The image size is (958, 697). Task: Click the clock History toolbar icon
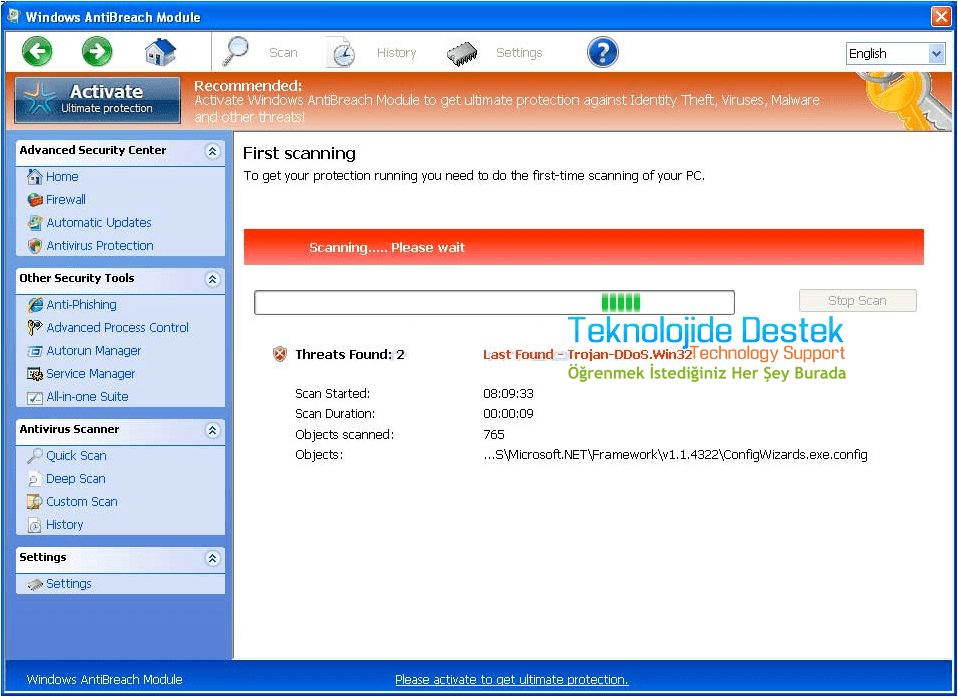coord(341,53)
